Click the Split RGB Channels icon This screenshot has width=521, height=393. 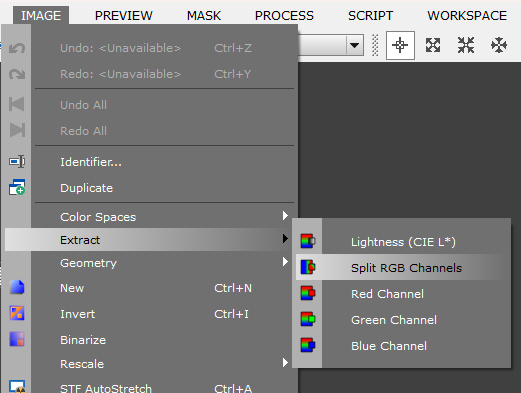click(x=308, y=267)
